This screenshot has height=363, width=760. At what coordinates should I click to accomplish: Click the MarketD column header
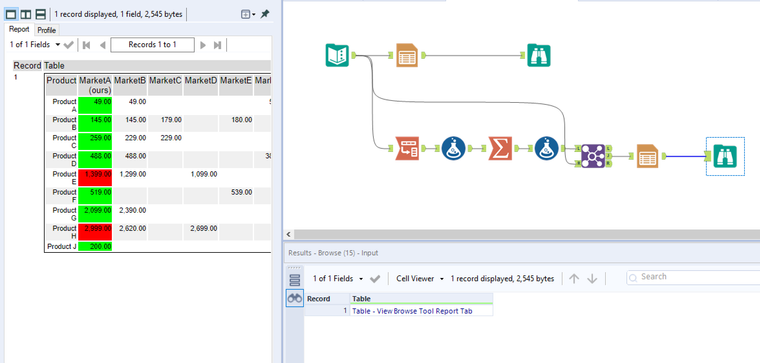coord(201,85)
